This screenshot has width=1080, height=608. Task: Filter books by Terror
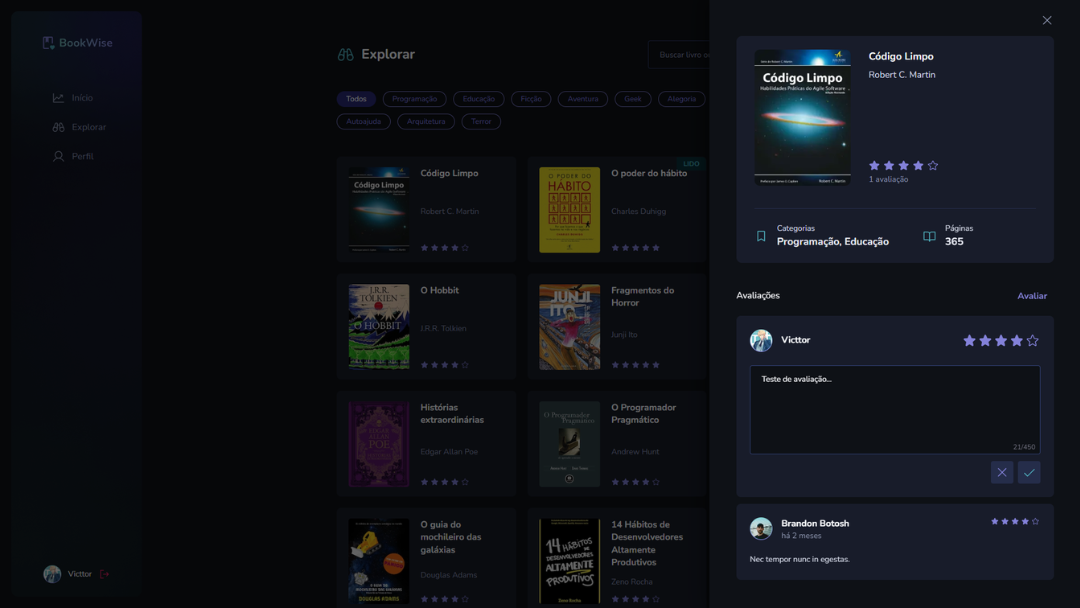click(x=481, y=121)
